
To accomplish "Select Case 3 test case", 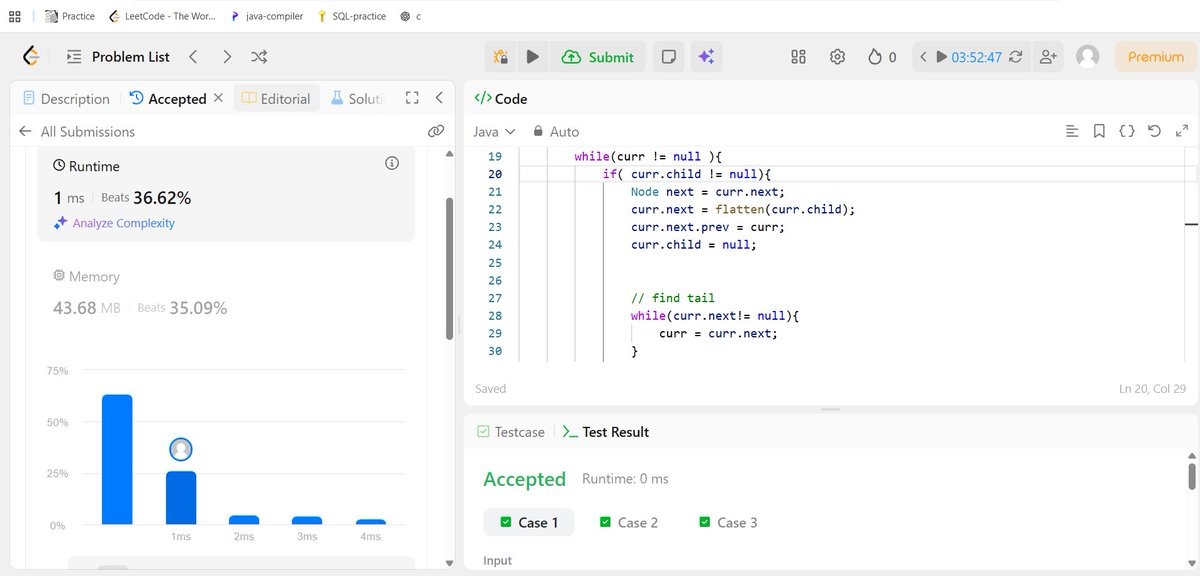I will (727, 522).
